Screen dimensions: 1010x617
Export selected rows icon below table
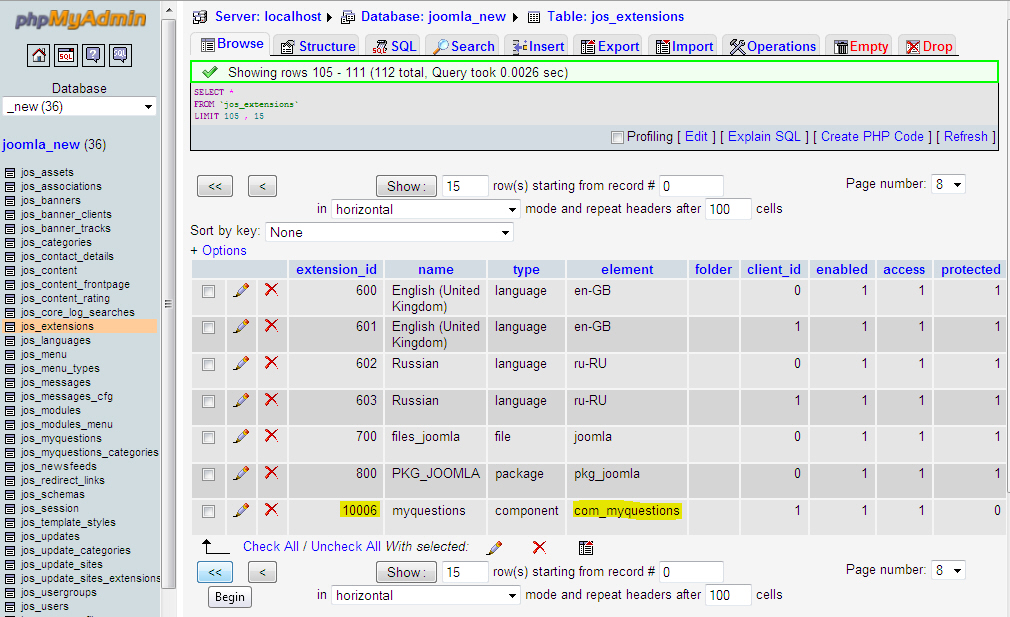pos(586,547)
